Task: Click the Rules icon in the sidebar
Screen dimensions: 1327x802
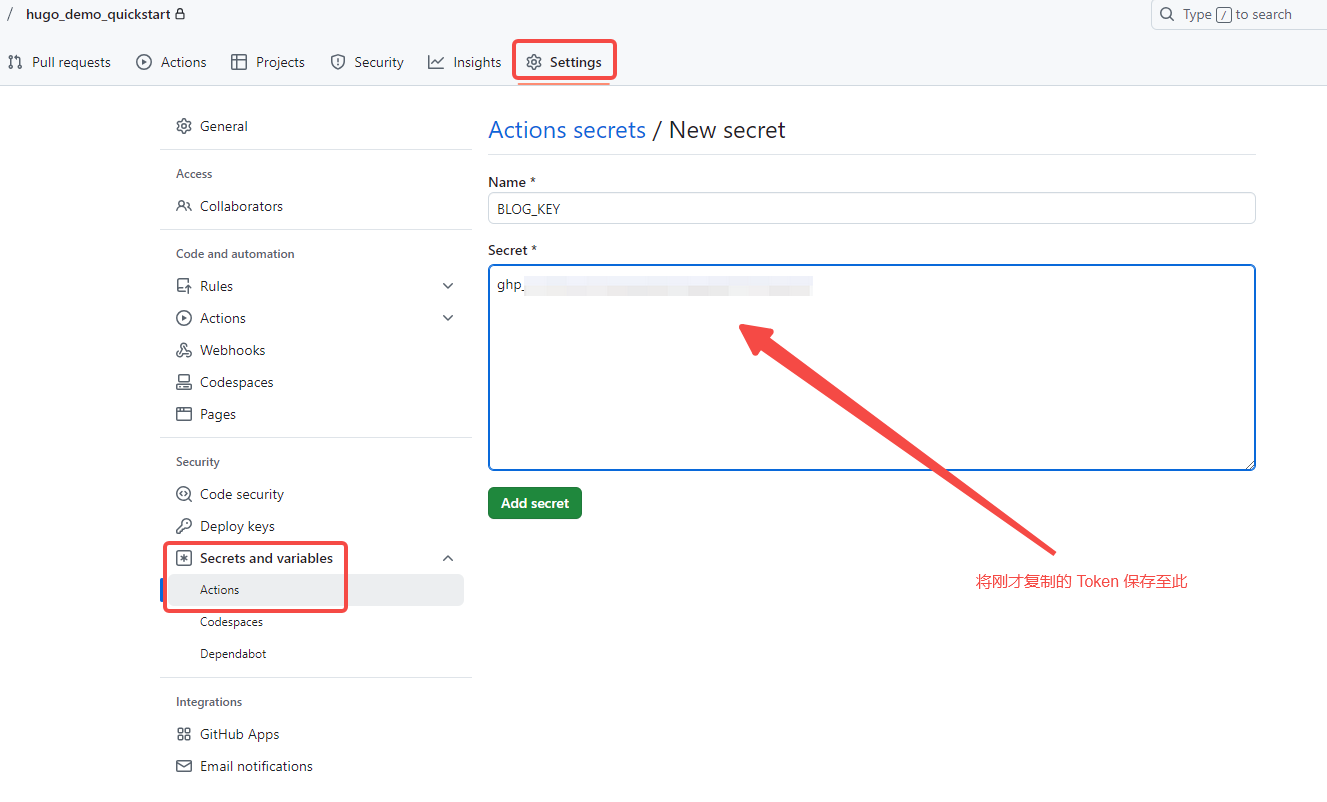Action: (184, 286)
